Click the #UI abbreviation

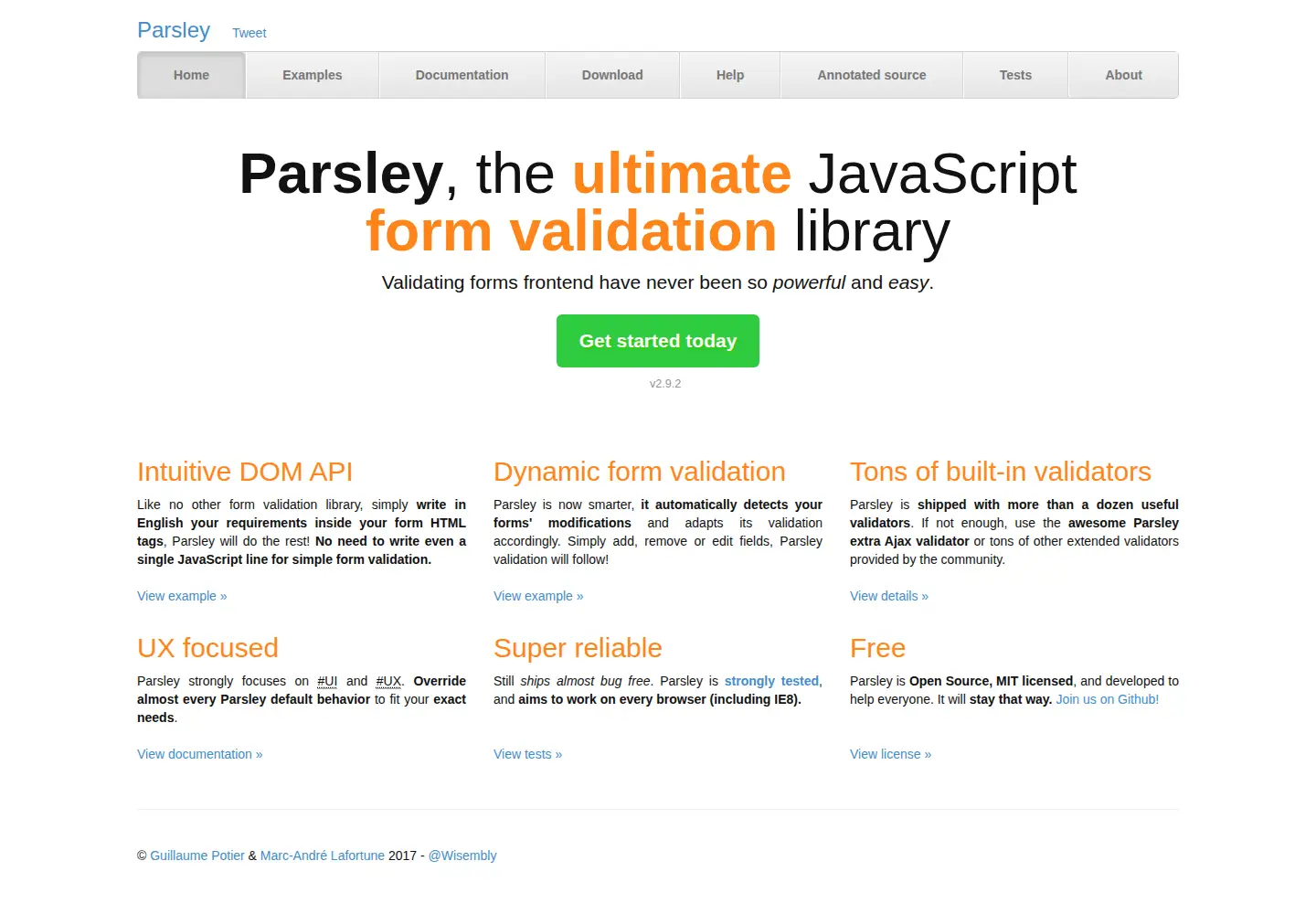coord(327,681)
